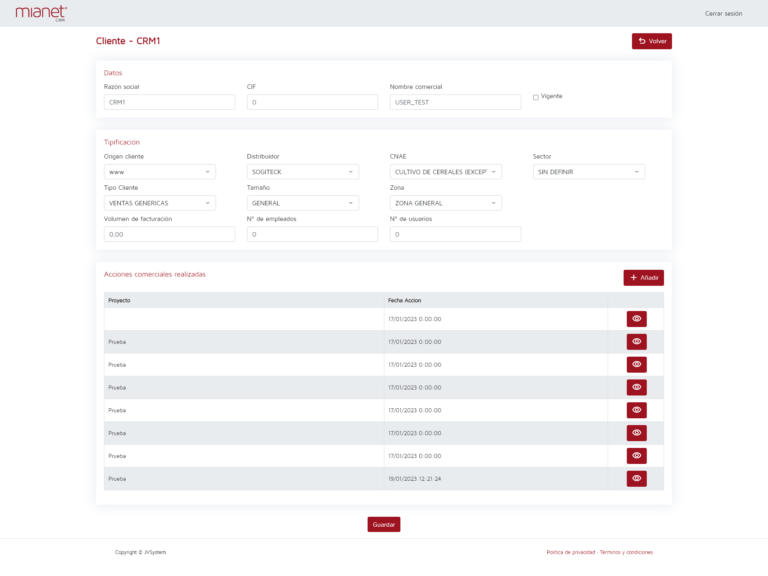Open the Zona dropdown showing ZONA GENERAL
768x576 pixels.
click(446, 203)
